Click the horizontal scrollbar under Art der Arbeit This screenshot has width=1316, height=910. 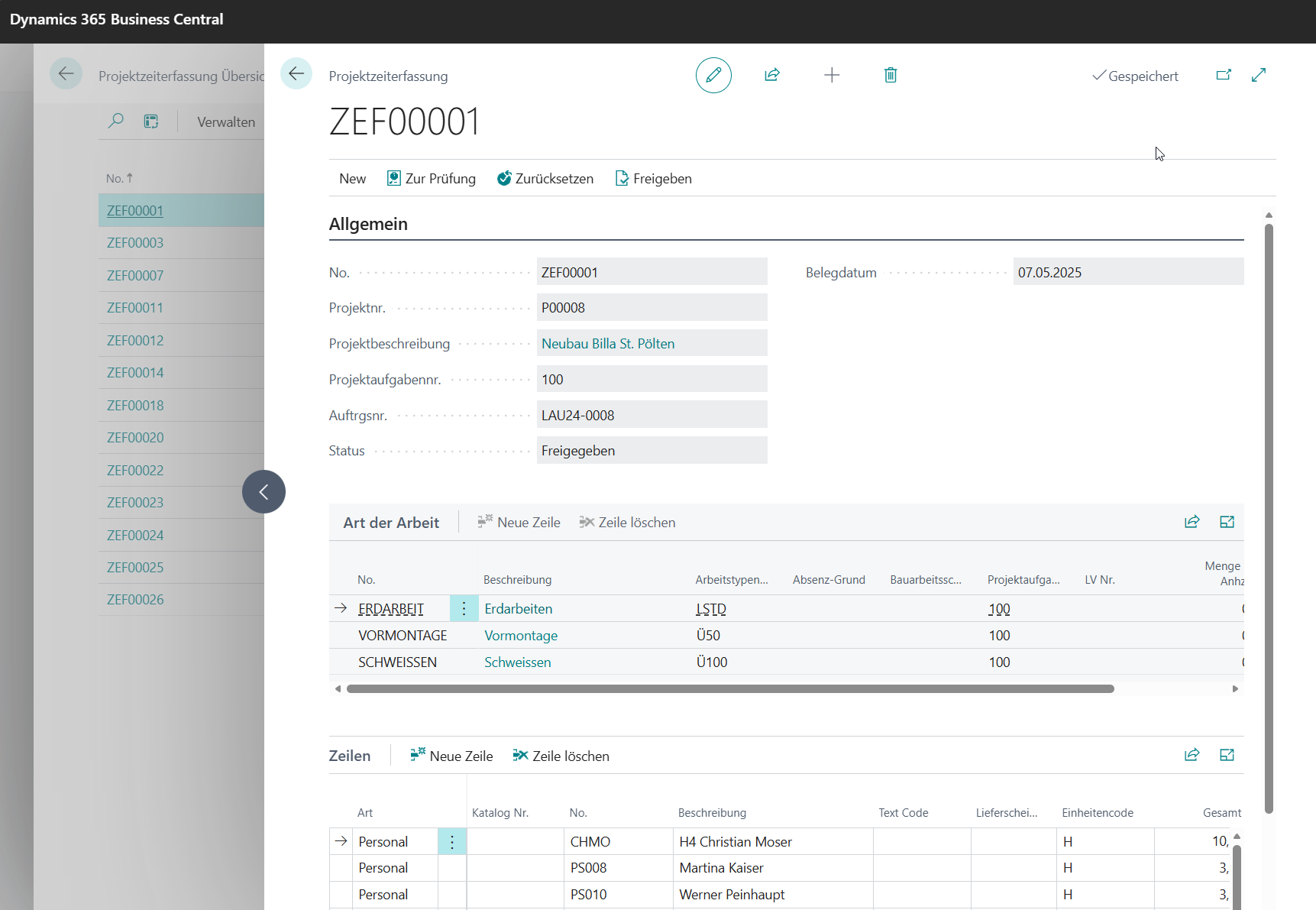pos(730,688)
